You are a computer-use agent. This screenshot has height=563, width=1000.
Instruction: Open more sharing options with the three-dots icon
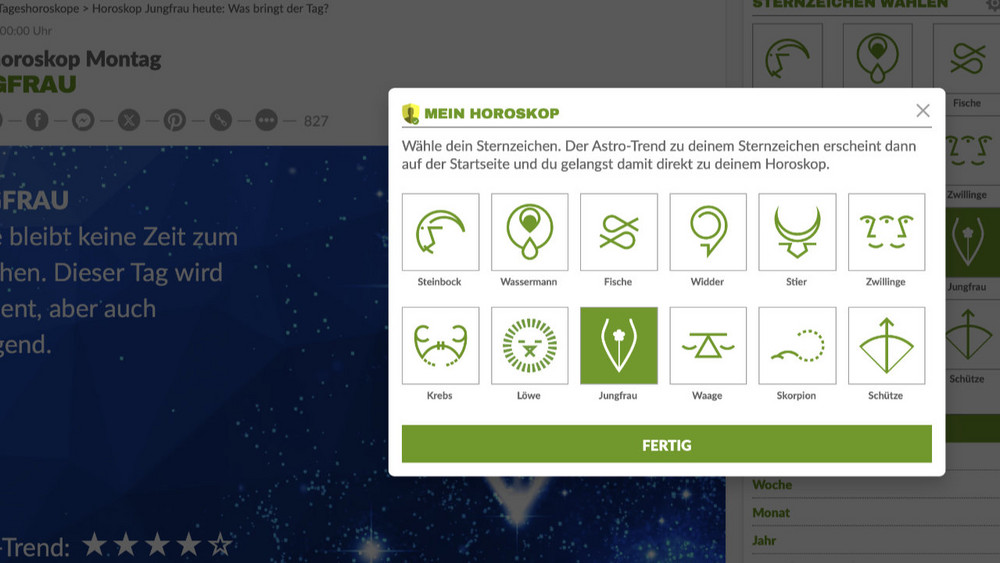pyautogui.click(x=266, y=121)
